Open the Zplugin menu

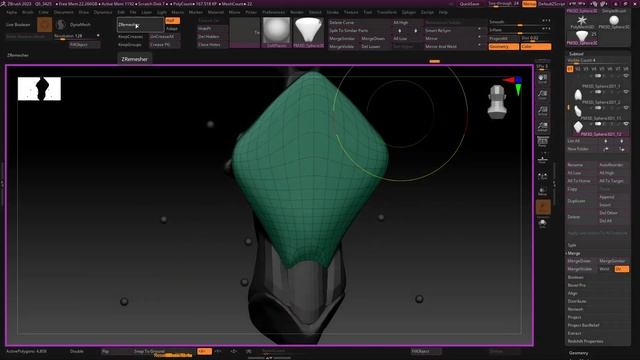[409, 12]
